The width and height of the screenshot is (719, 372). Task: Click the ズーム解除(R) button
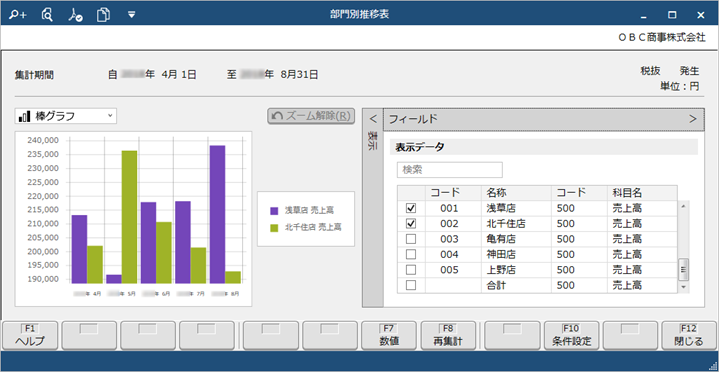[x=311, y=116]
